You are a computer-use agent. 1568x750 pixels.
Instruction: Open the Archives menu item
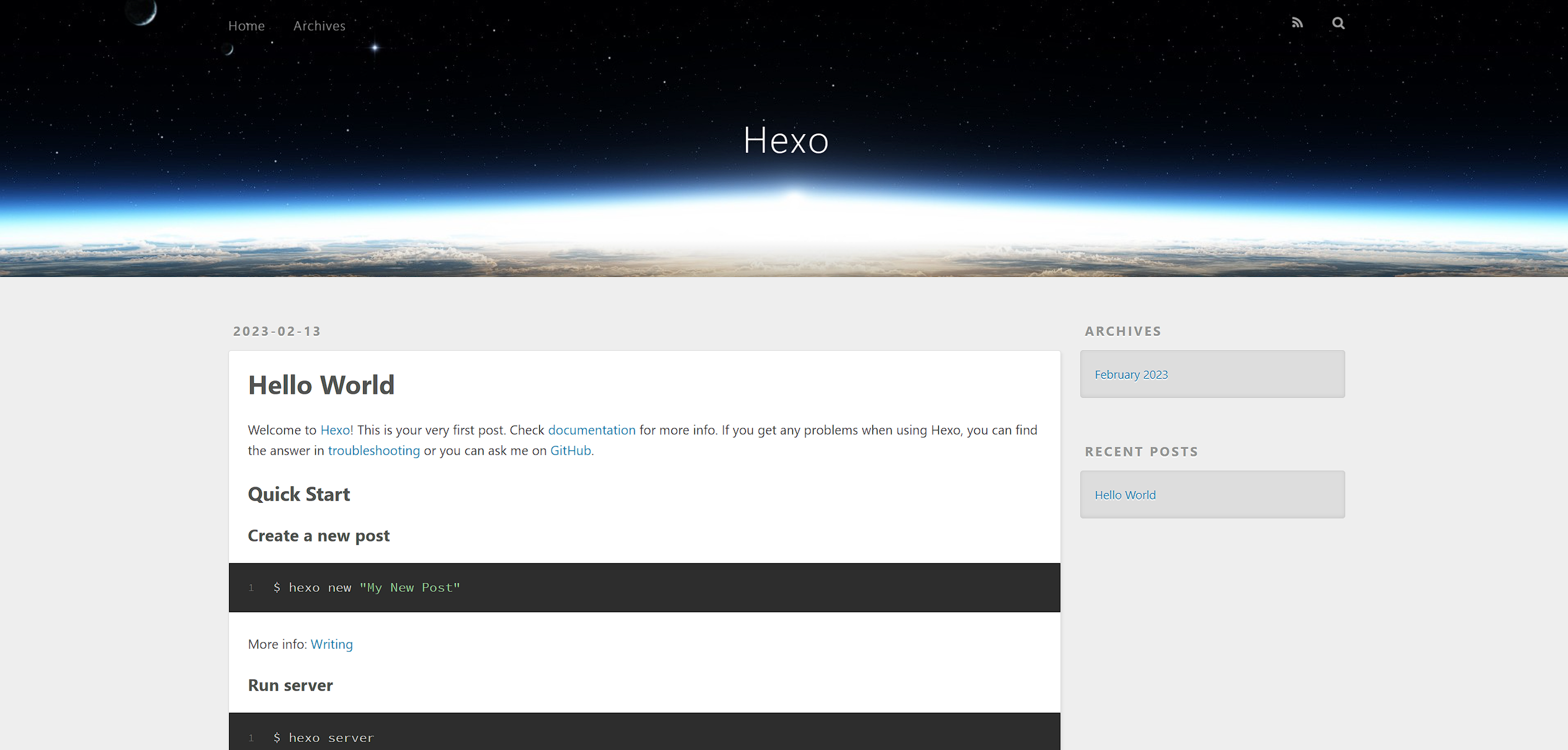click(x=319, y=26)
